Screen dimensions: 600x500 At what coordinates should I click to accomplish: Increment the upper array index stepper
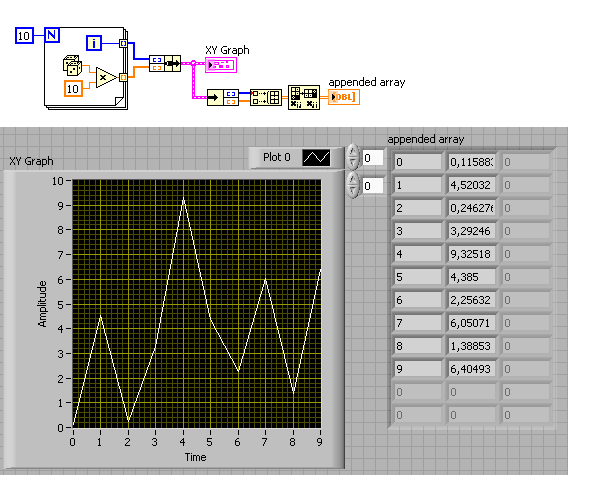tap(352, 151)
